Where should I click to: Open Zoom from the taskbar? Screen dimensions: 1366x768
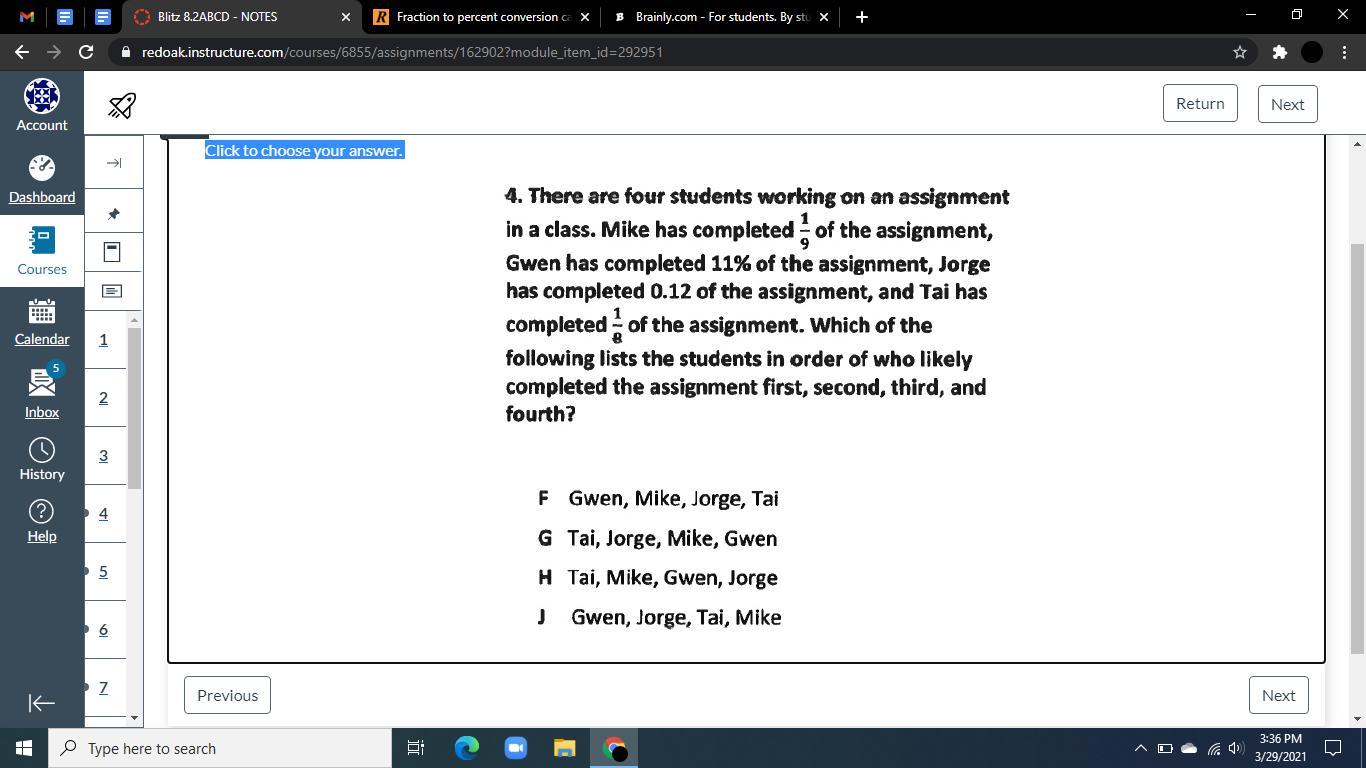click(515, 748)
